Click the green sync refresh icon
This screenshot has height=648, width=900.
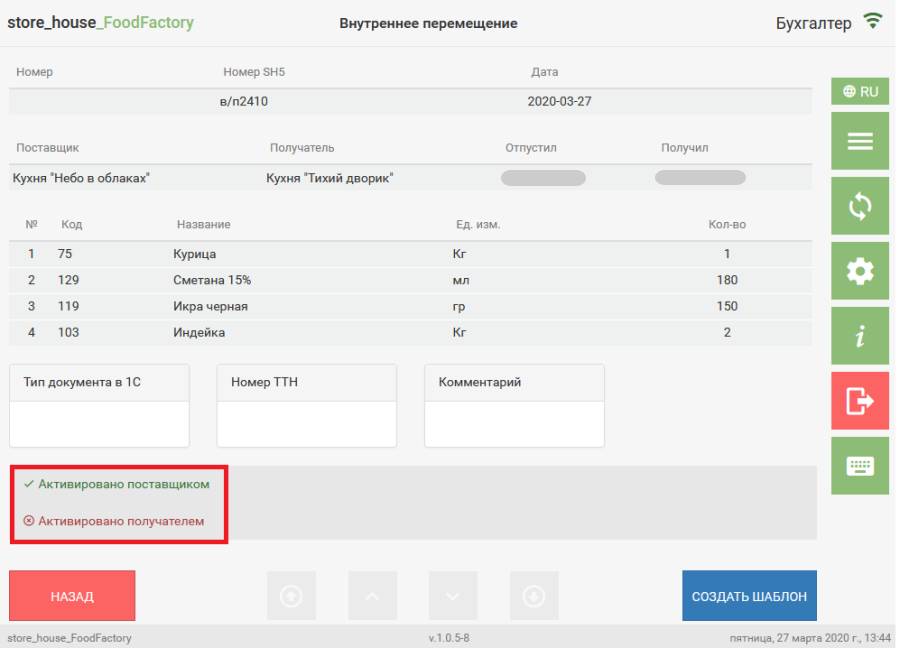pyautogui.click(x=860, y=206)
